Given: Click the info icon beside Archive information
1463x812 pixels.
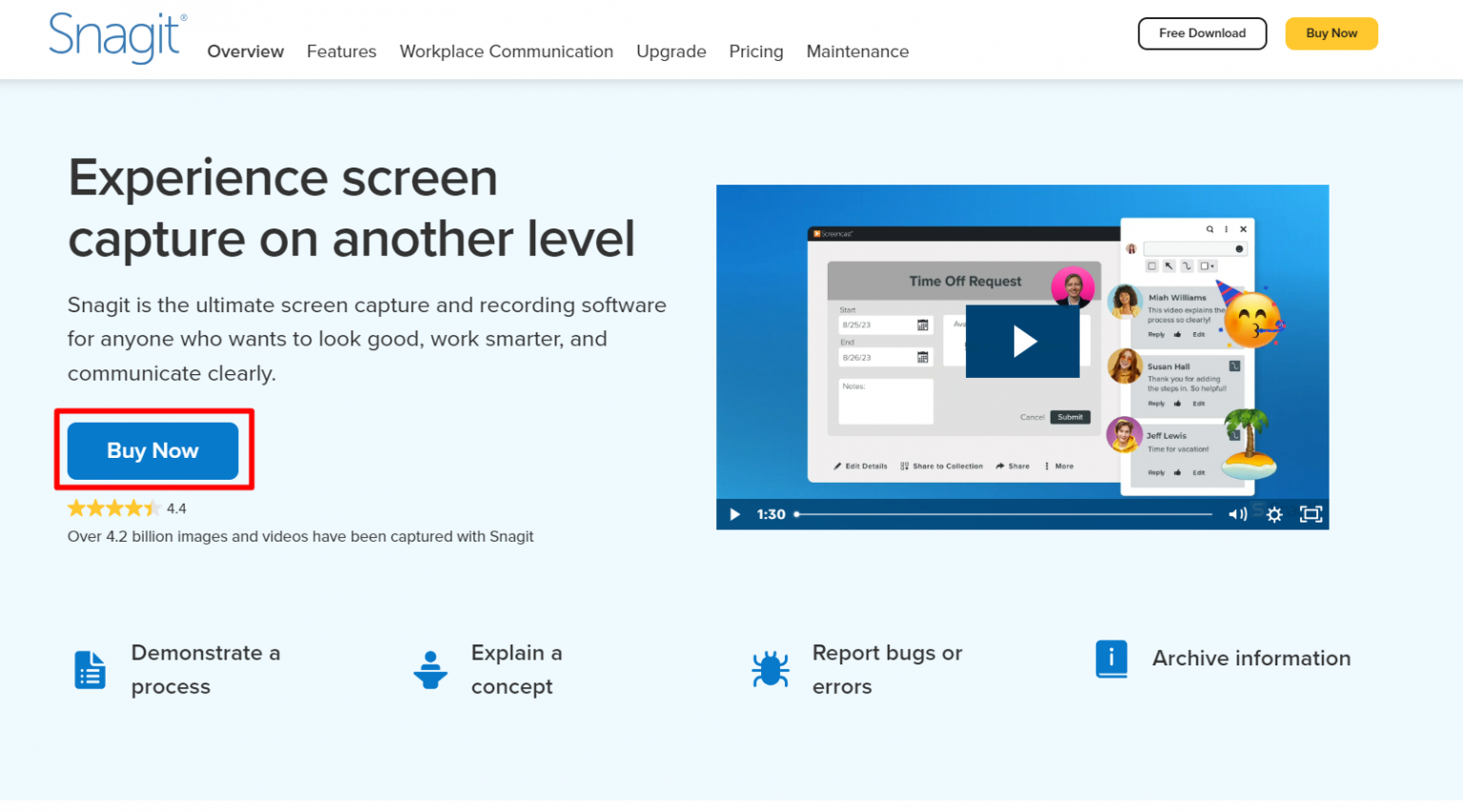Looking at the screenshot, I should [x=1111, y=658].
